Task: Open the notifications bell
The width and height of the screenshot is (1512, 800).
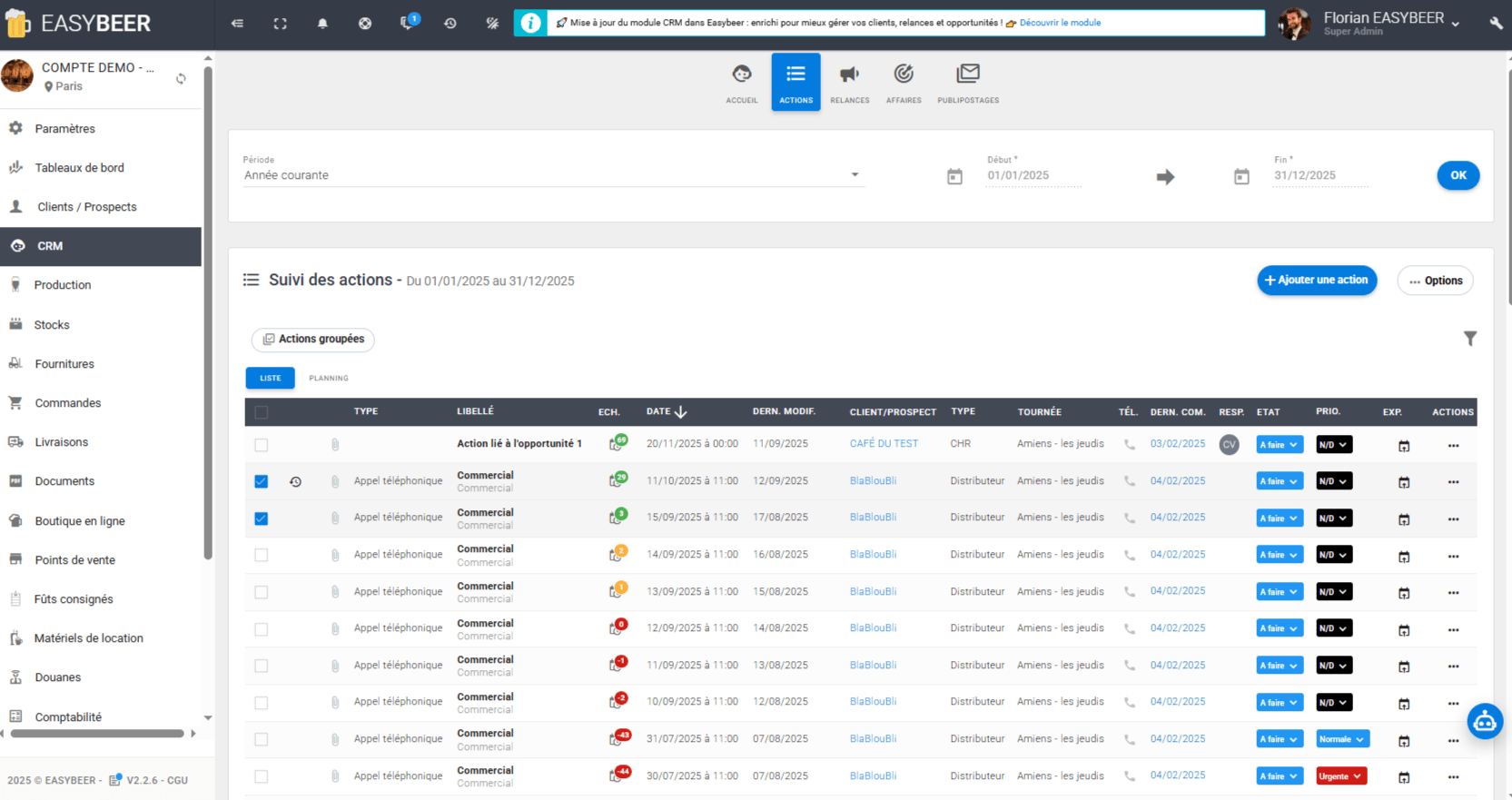Action: click(322, 24)
